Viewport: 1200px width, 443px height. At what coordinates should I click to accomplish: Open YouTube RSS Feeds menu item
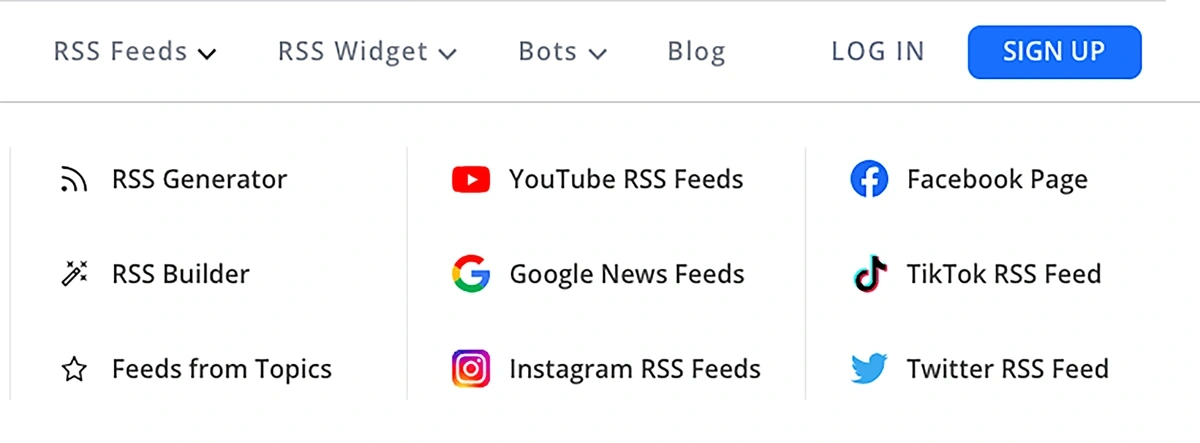point(626,180)
